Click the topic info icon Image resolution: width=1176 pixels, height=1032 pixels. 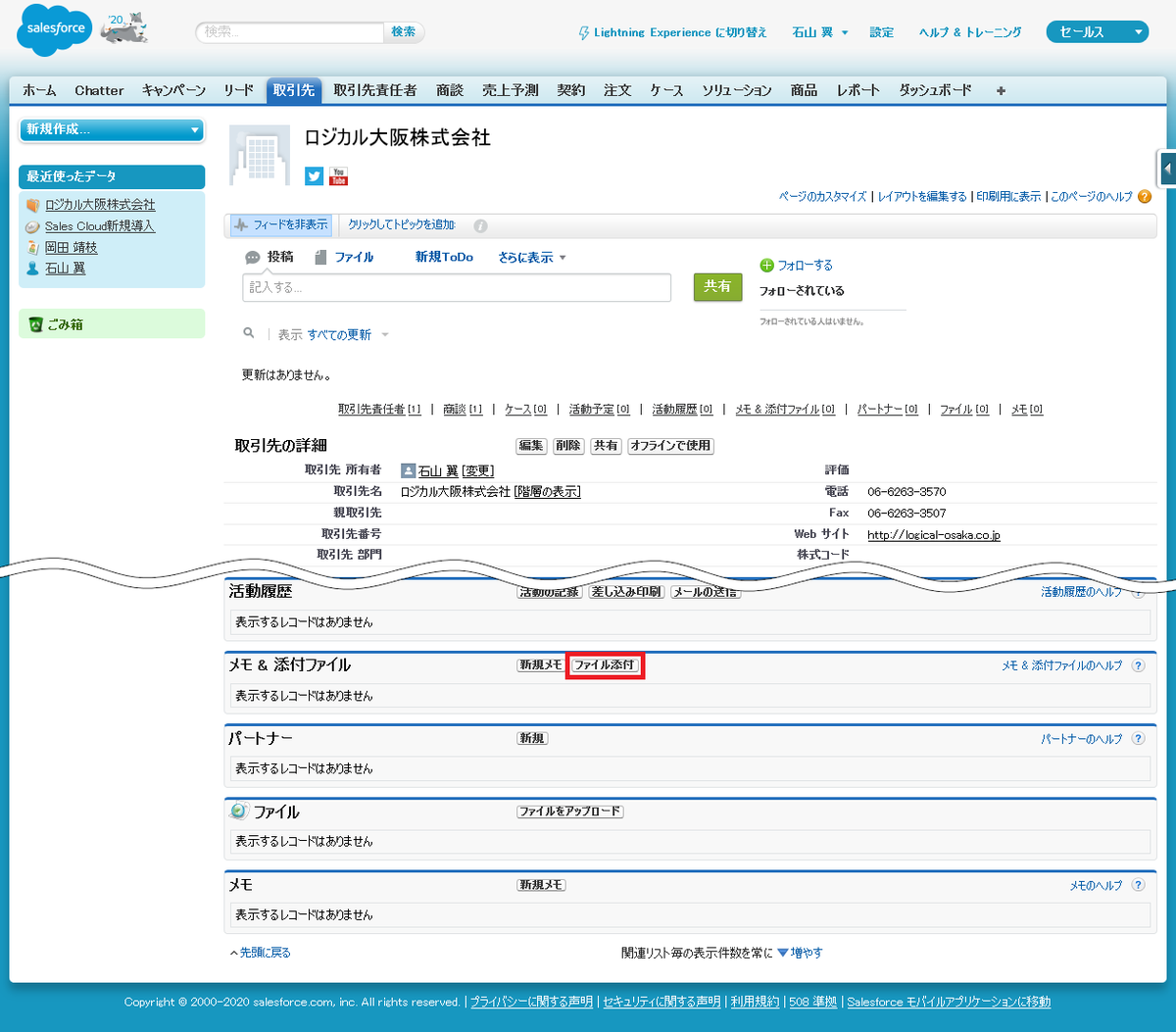(x=480, y=225)
